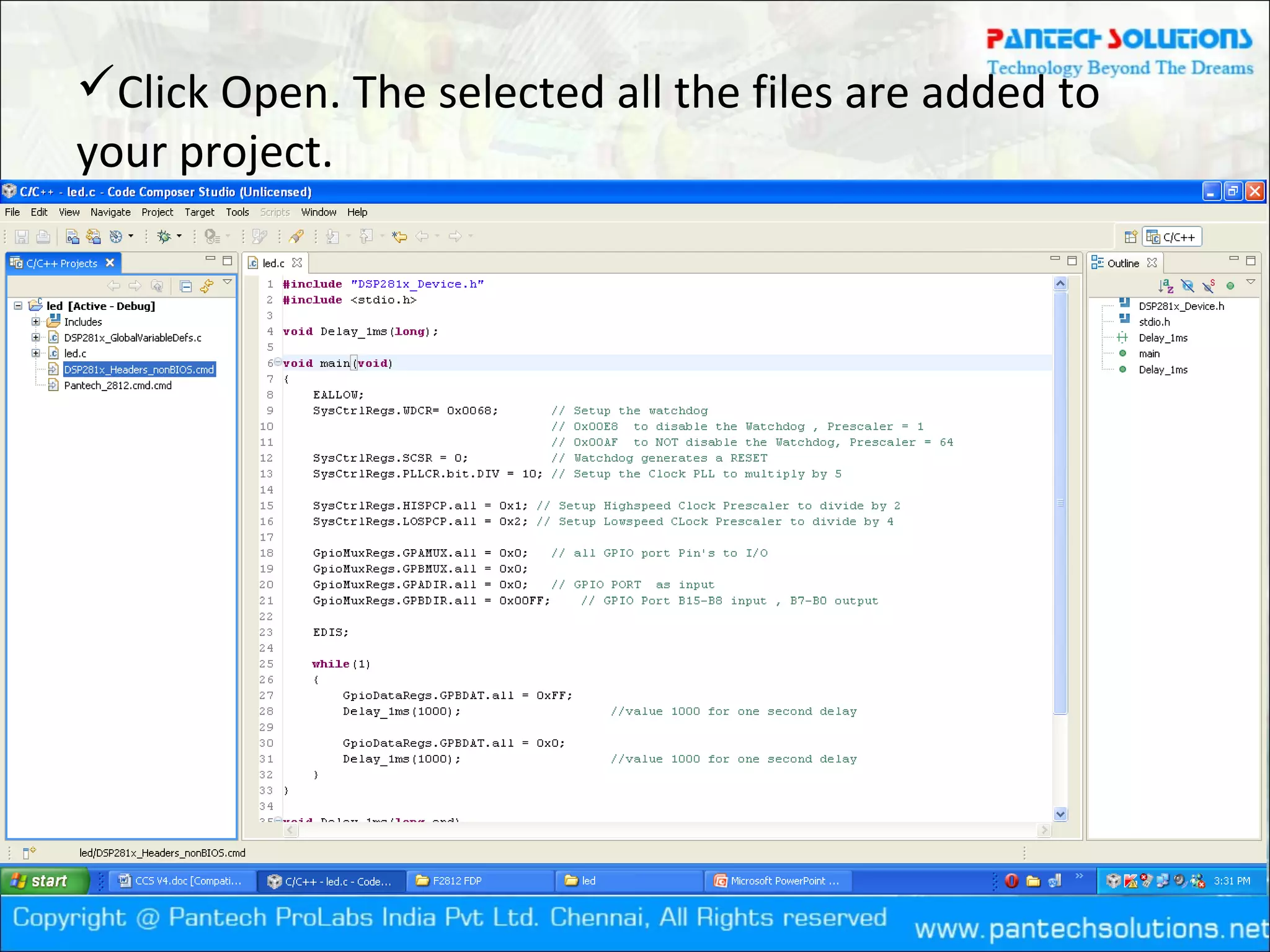
Task: Open the Debug launch dropdown arrow
Action: tap(179, 236)
